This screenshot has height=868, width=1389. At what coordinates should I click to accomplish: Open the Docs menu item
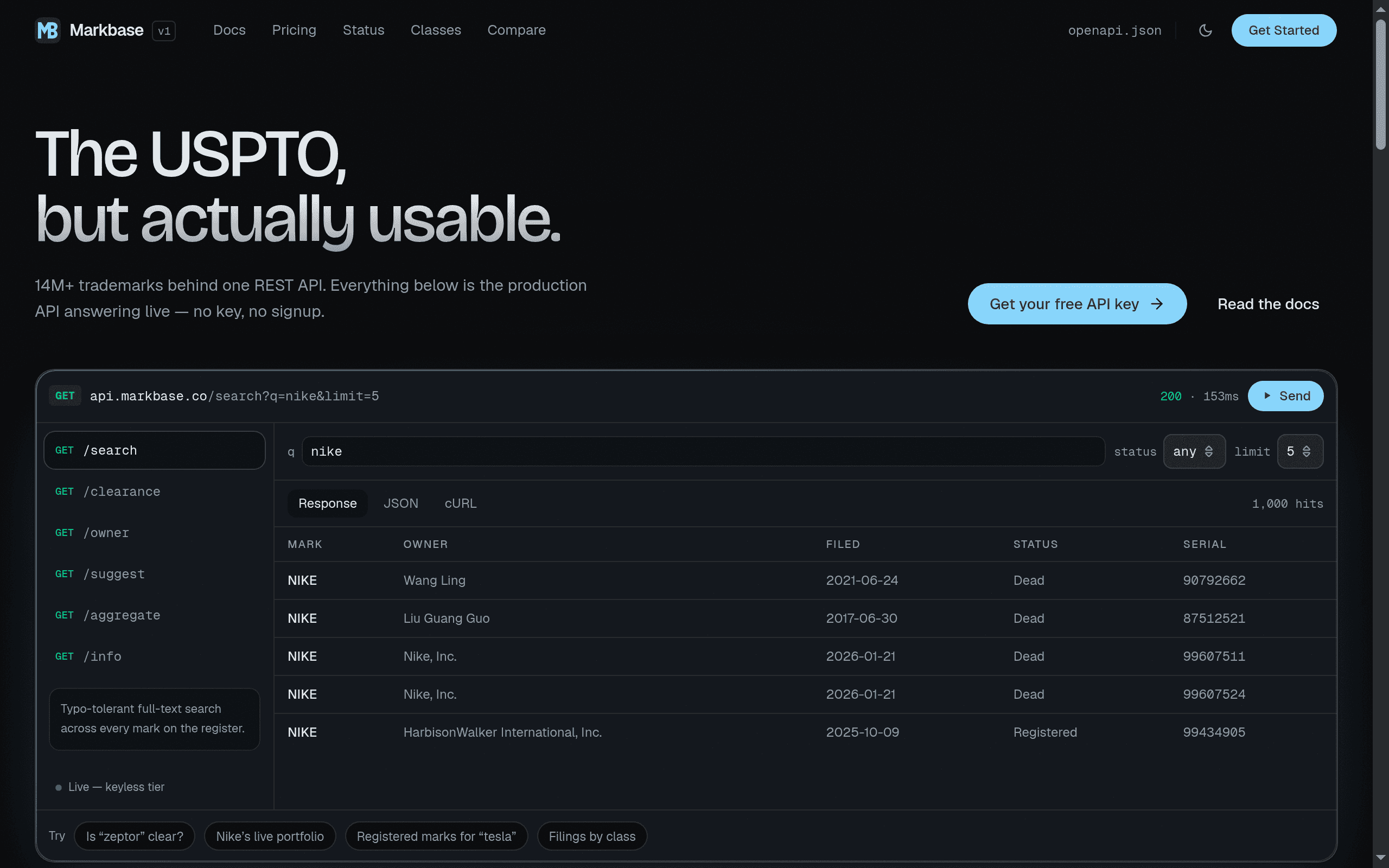click(x=230, y=30)
